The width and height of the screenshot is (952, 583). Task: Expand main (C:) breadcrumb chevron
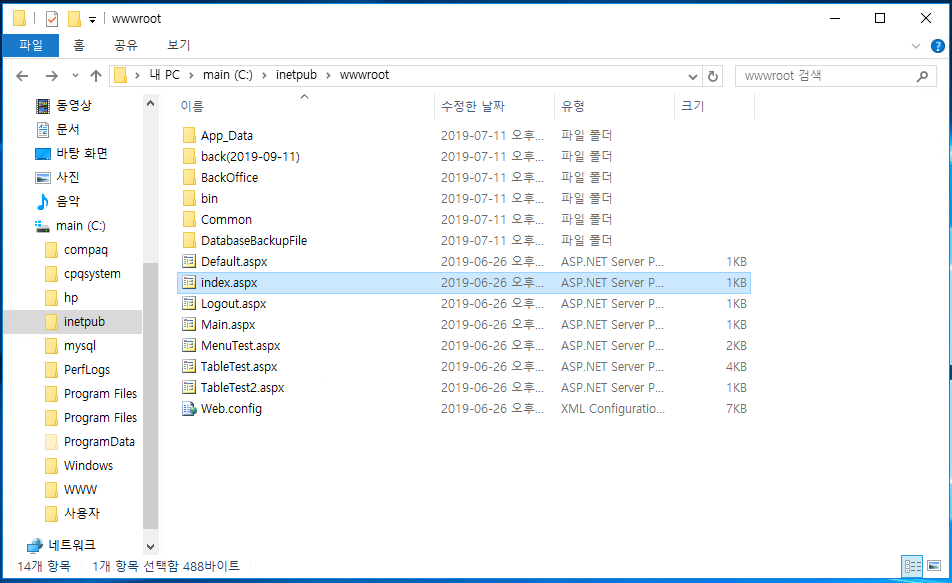pos(264,75)
